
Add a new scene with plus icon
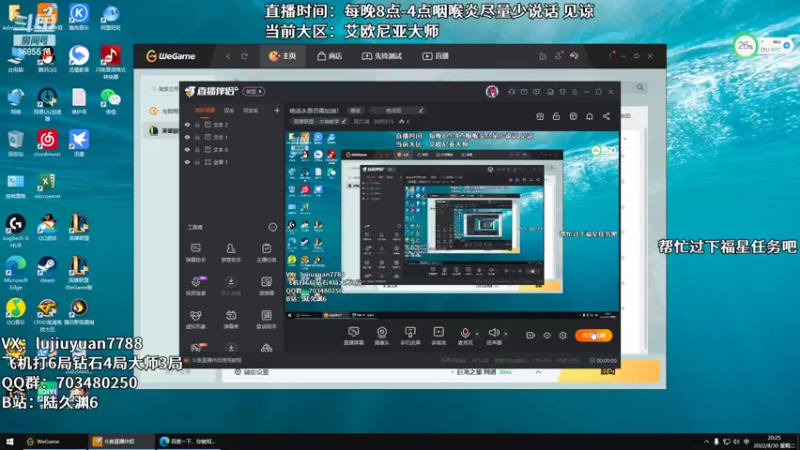tap(277, 110)
